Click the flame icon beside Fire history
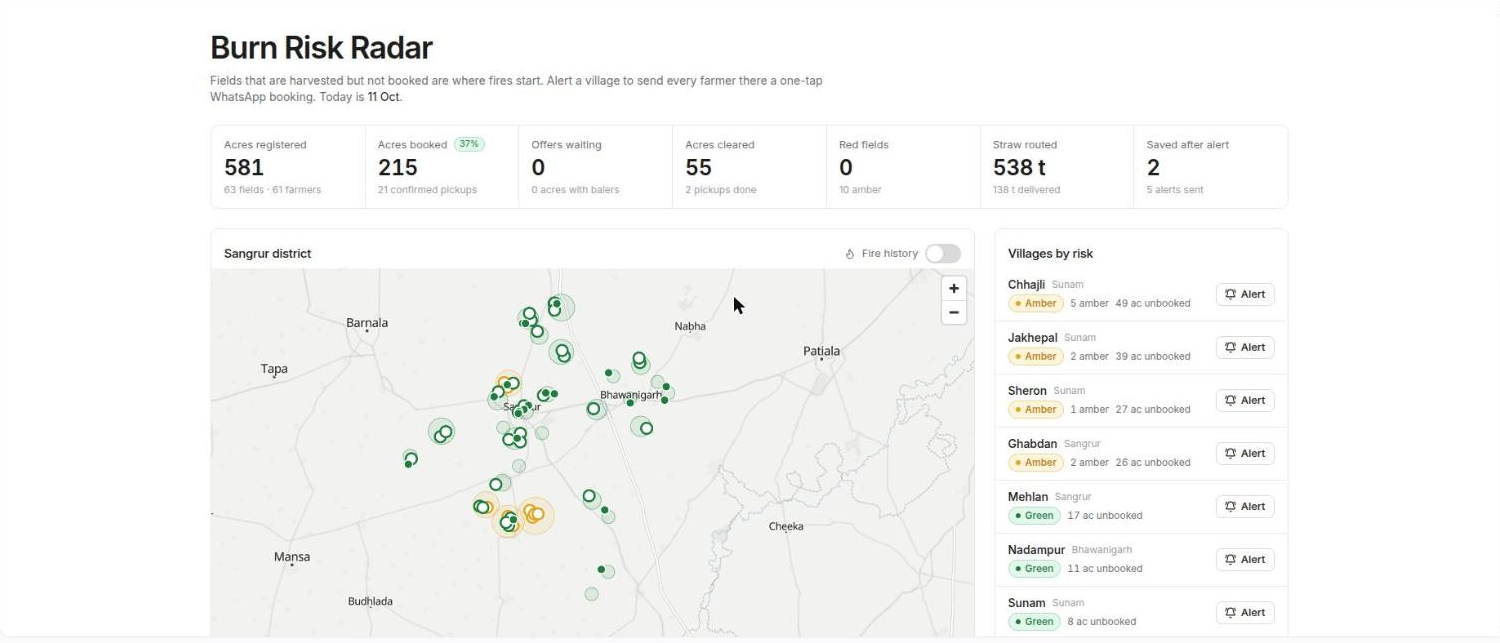 click(x=850, y=254)
